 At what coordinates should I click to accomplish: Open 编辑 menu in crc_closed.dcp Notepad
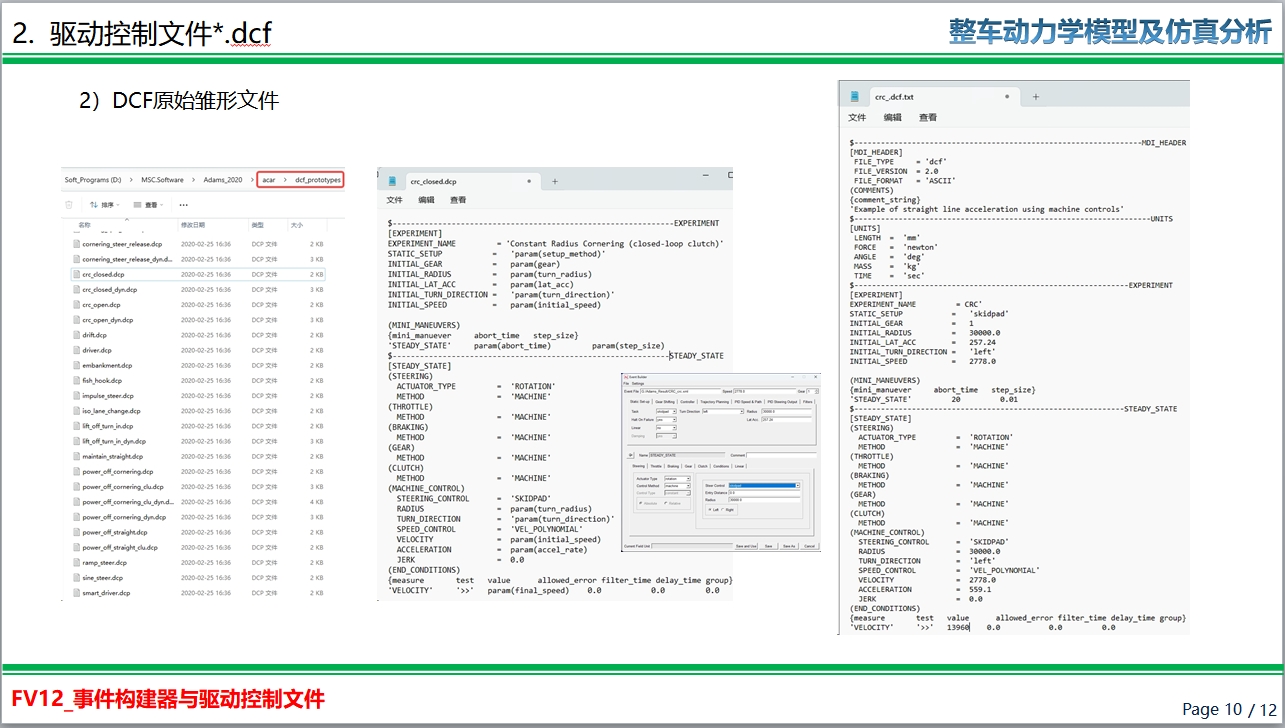(427, 200)
